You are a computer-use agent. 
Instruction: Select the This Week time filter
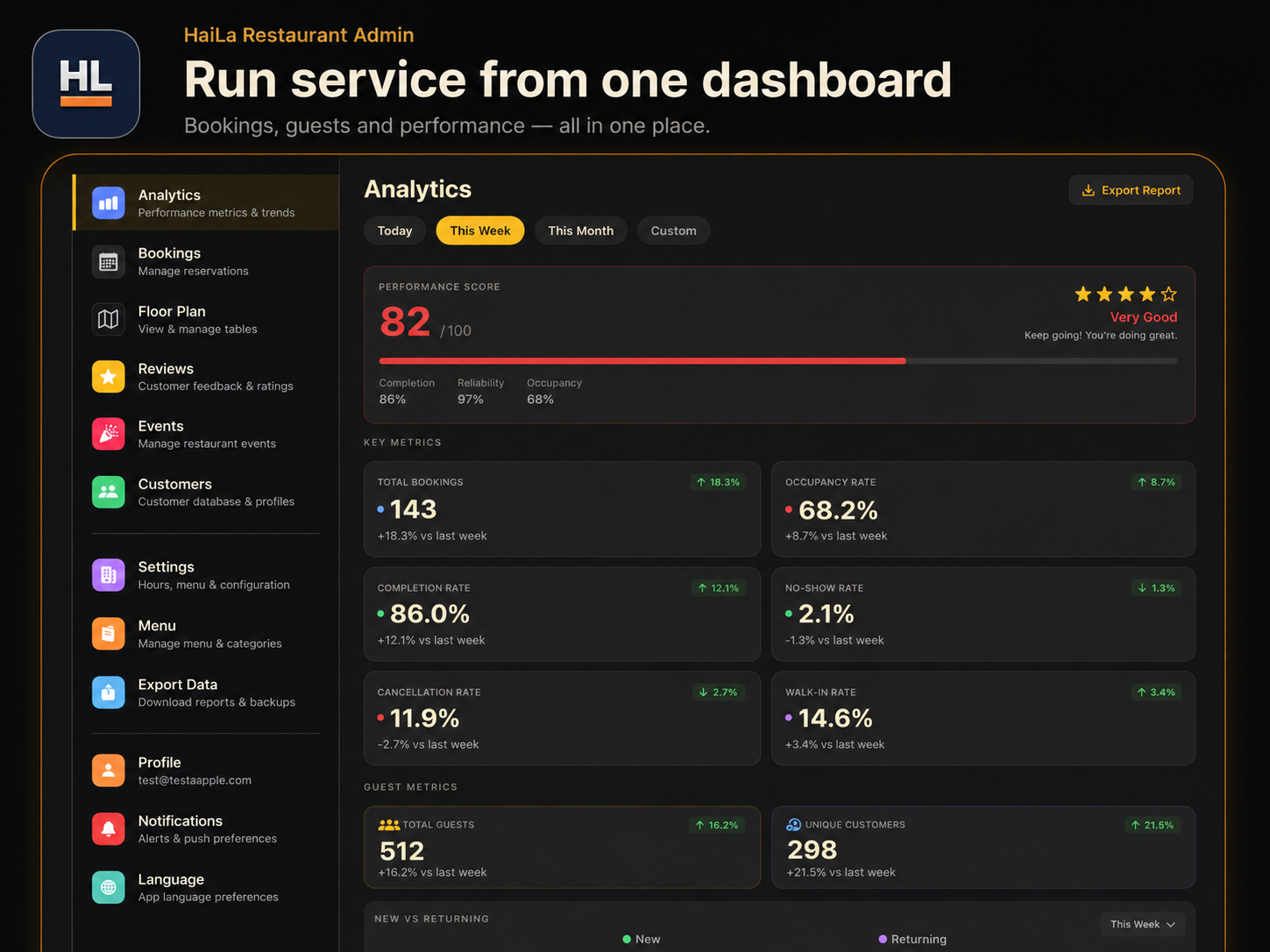[480, 231]
